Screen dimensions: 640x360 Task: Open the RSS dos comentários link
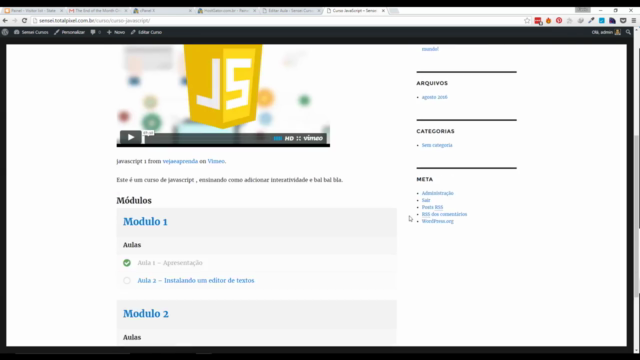click(x=444, y=214)
